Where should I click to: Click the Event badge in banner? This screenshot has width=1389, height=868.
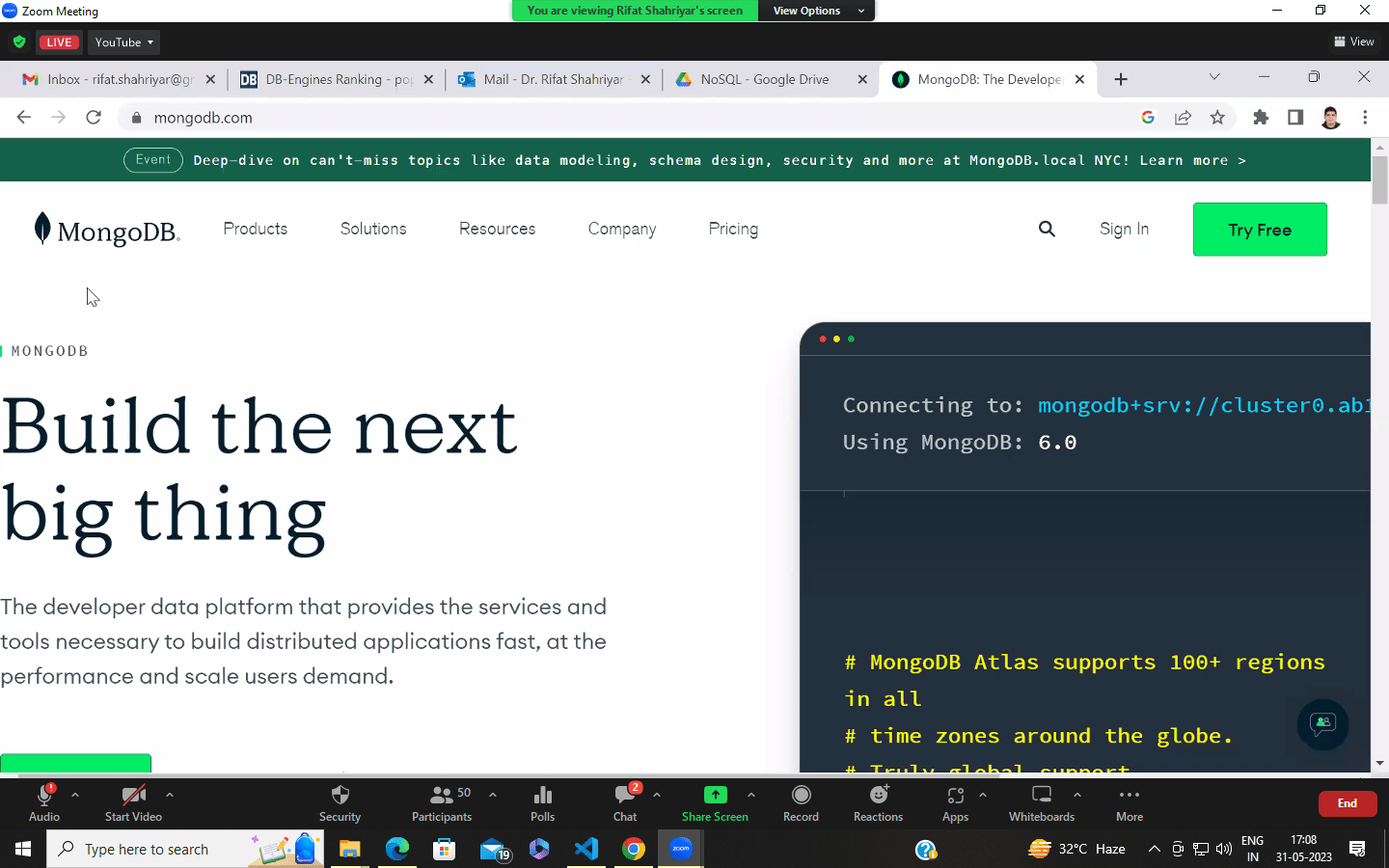[x=153, y=160]
